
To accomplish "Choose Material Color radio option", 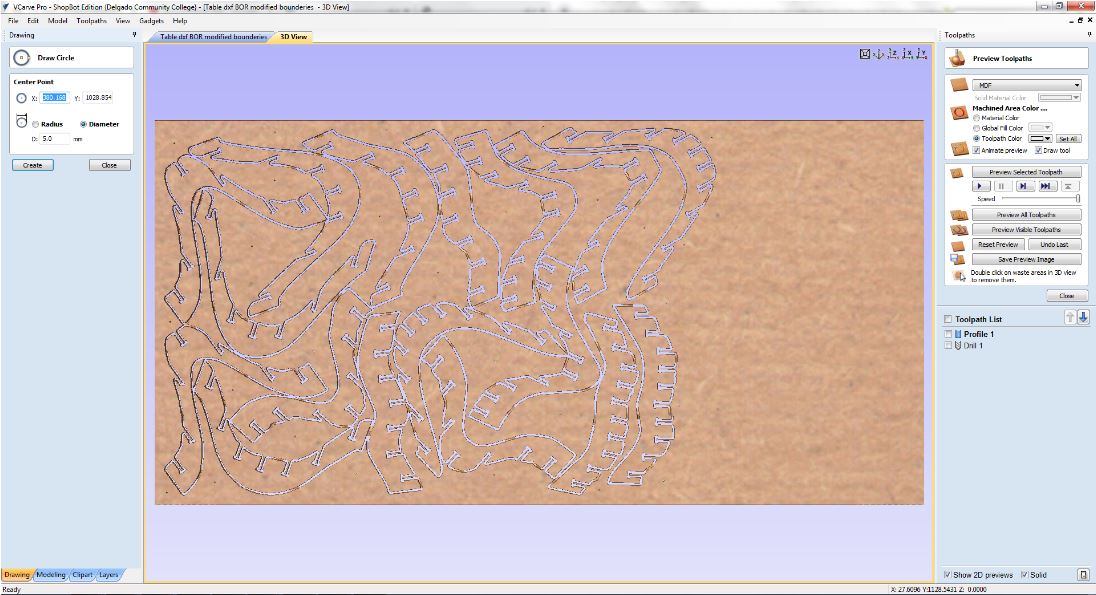I will (x=976, y=118).
